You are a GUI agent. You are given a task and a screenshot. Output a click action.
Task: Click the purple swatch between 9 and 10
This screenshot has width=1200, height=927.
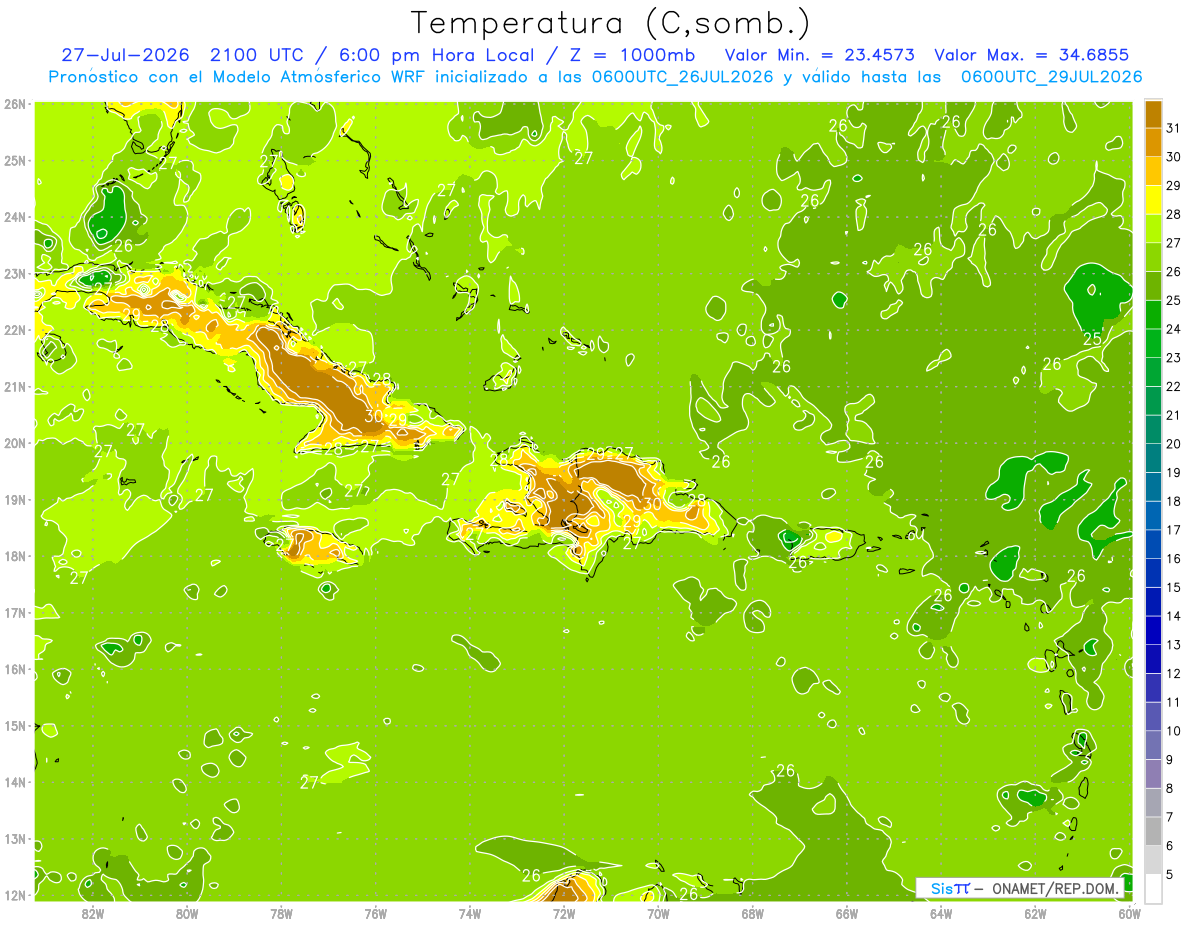pos(1153,745)
